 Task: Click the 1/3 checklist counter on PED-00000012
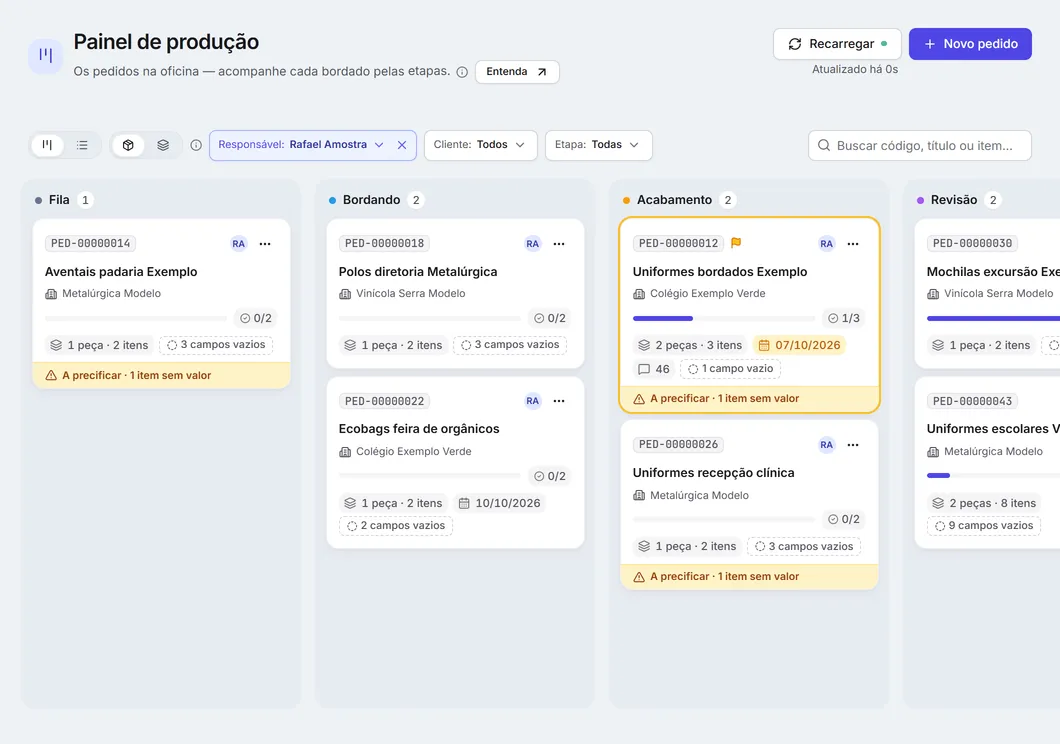(x=844, y=318)
